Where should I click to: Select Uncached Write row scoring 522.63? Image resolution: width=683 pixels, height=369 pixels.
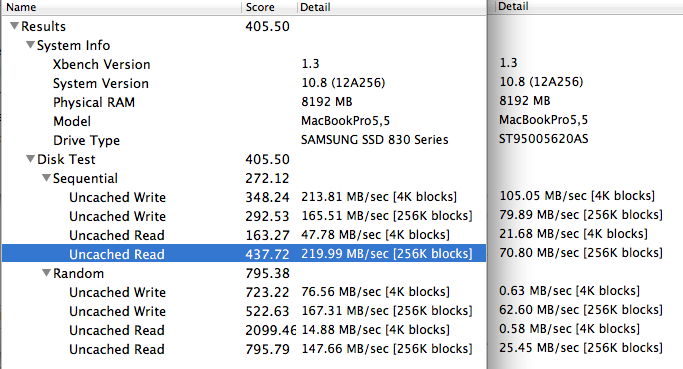pyautogui.click(x=244, y=311)
